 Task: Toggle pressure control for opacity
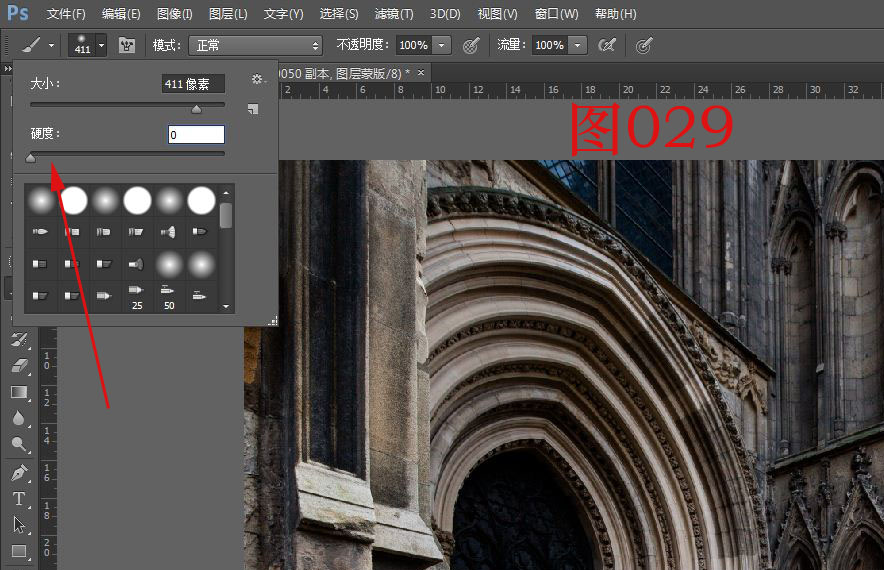click(x=471, y=45)
